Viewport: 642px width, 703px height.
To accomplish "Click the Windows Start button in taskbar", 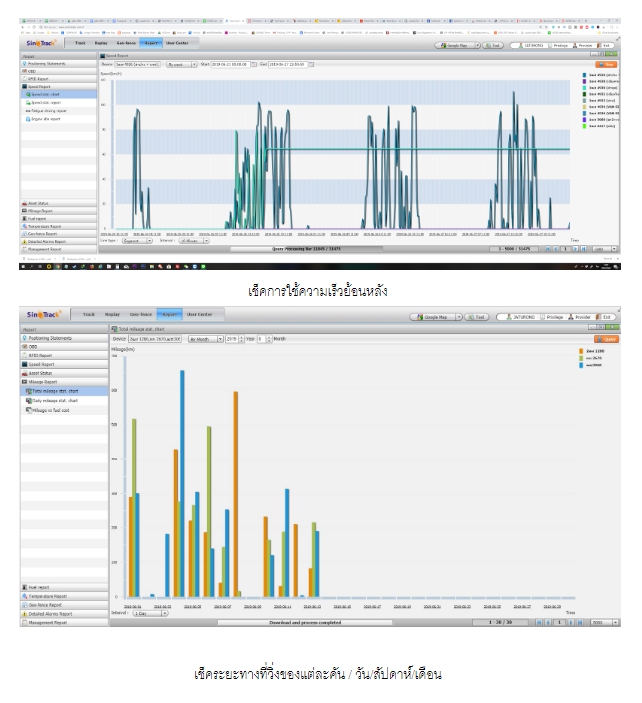I will point(24,267).
